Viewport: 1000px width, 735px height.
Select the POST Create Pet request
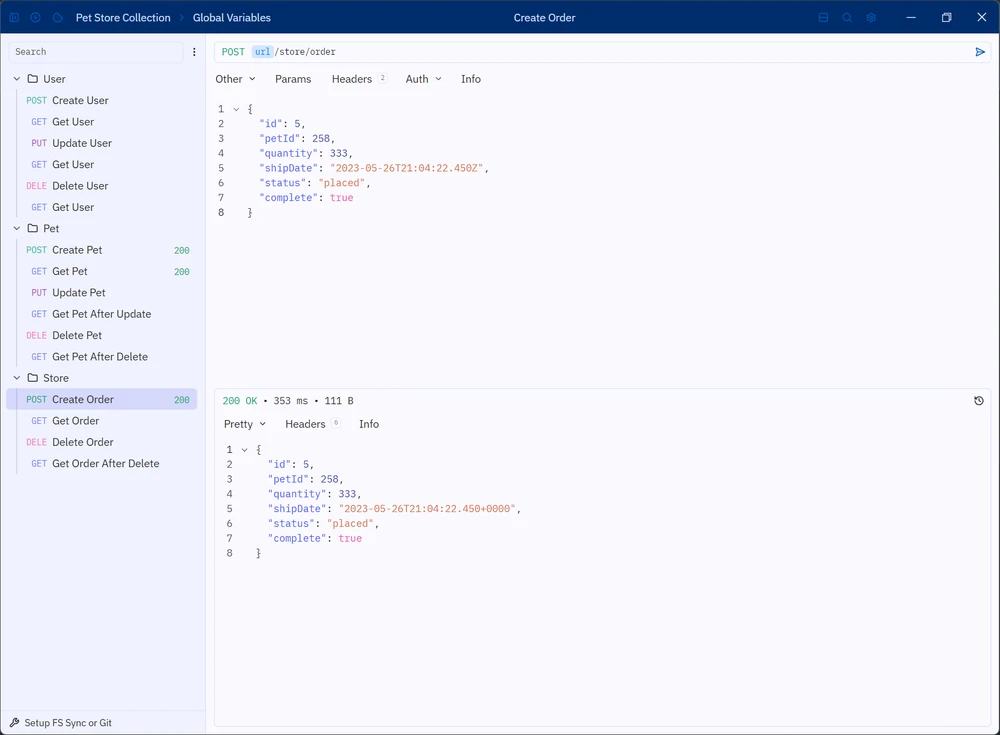coord(102,250)
